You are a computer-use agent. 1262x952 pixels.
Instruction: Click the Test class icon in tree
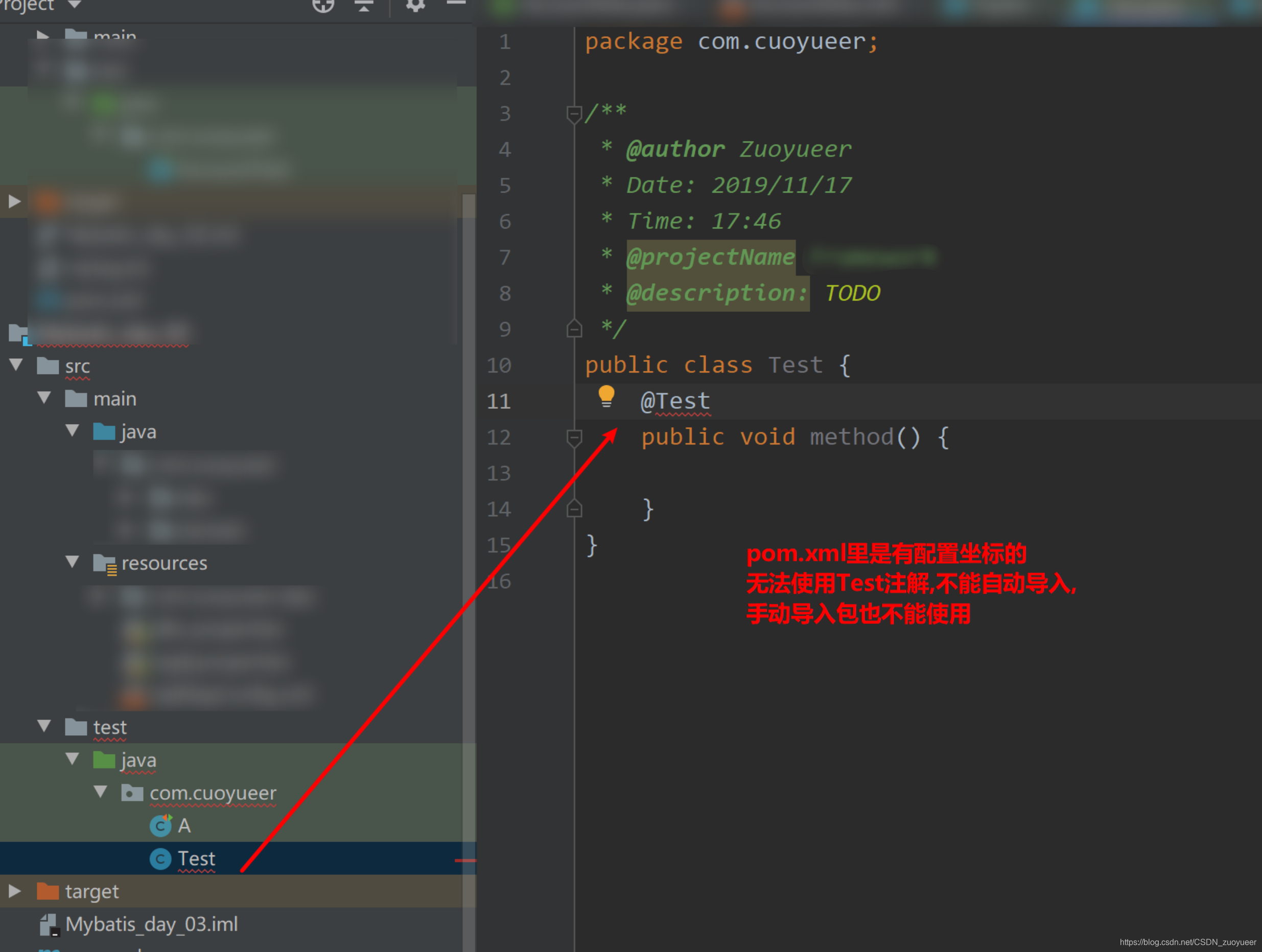tap(160, 859)
